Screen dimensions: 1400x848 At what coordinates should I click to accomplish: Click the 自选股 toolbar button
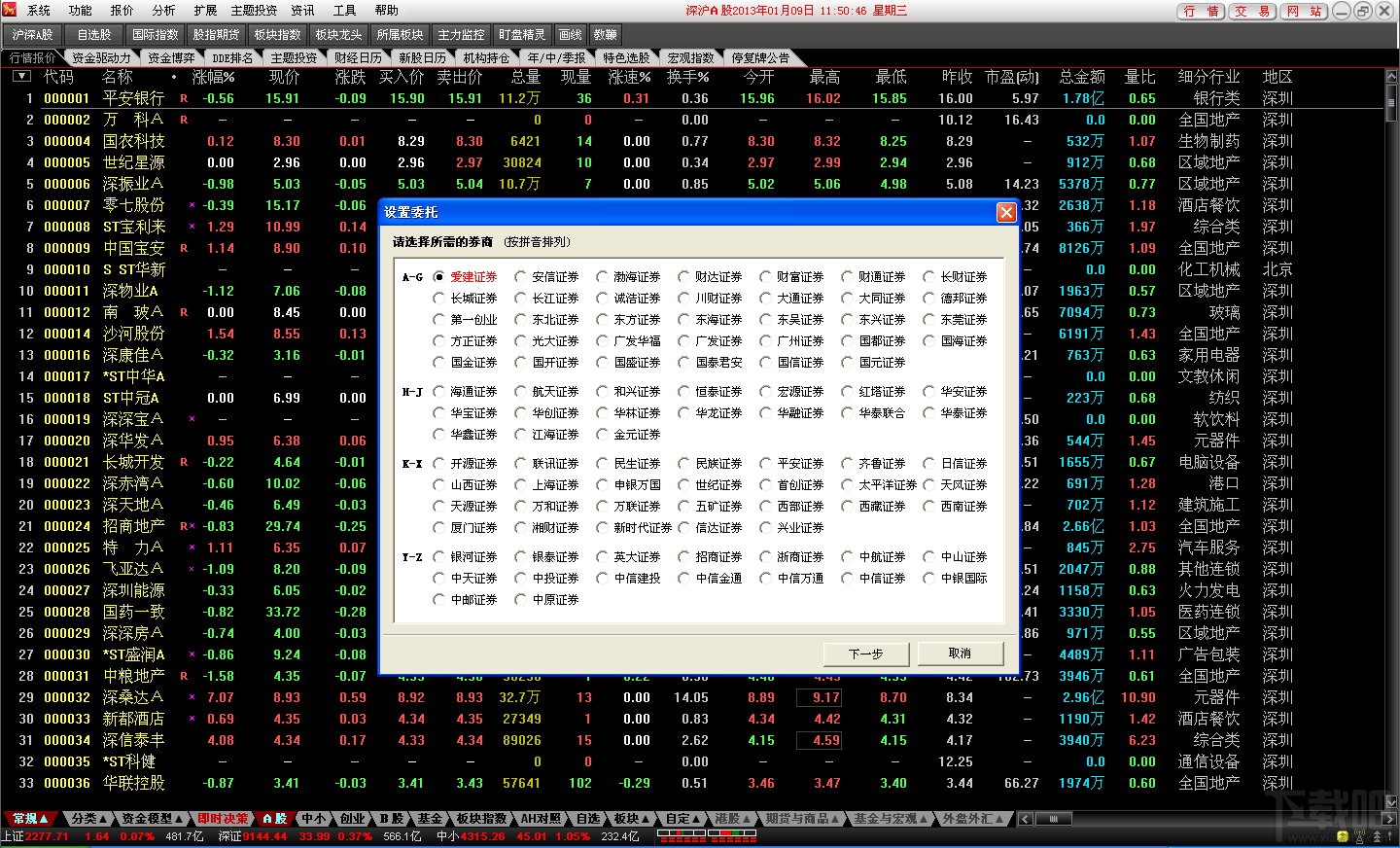[x=94, y=35]
